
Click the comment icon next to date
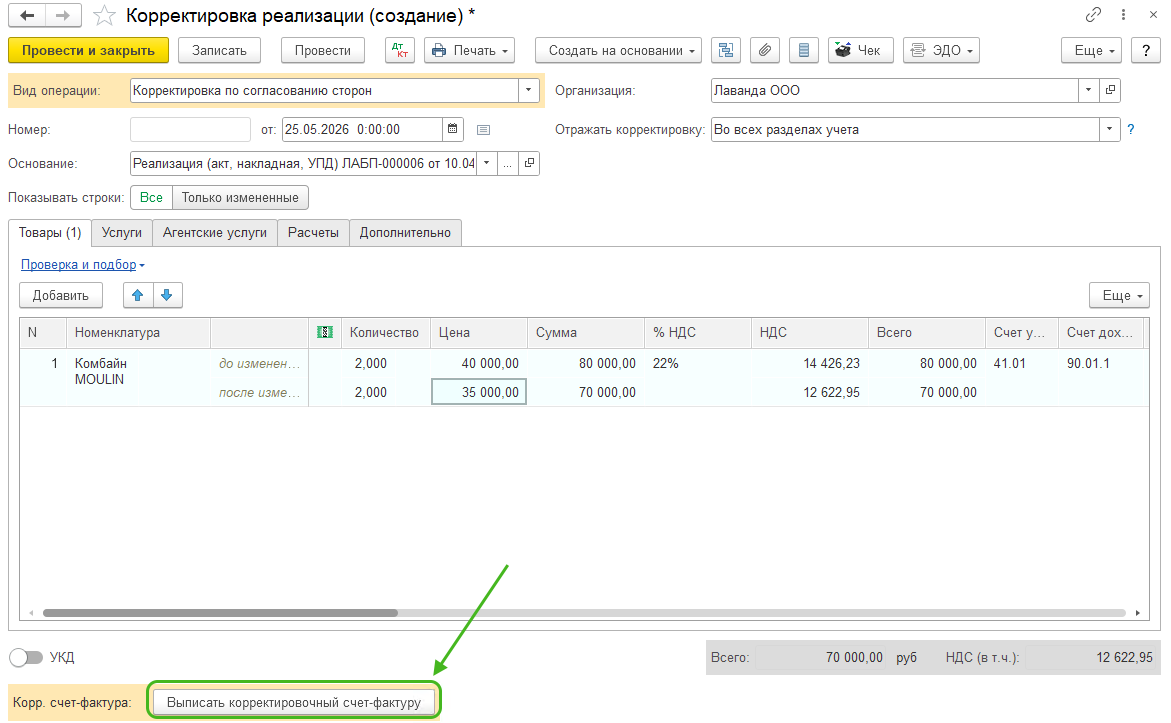click(x=483, y=130)
